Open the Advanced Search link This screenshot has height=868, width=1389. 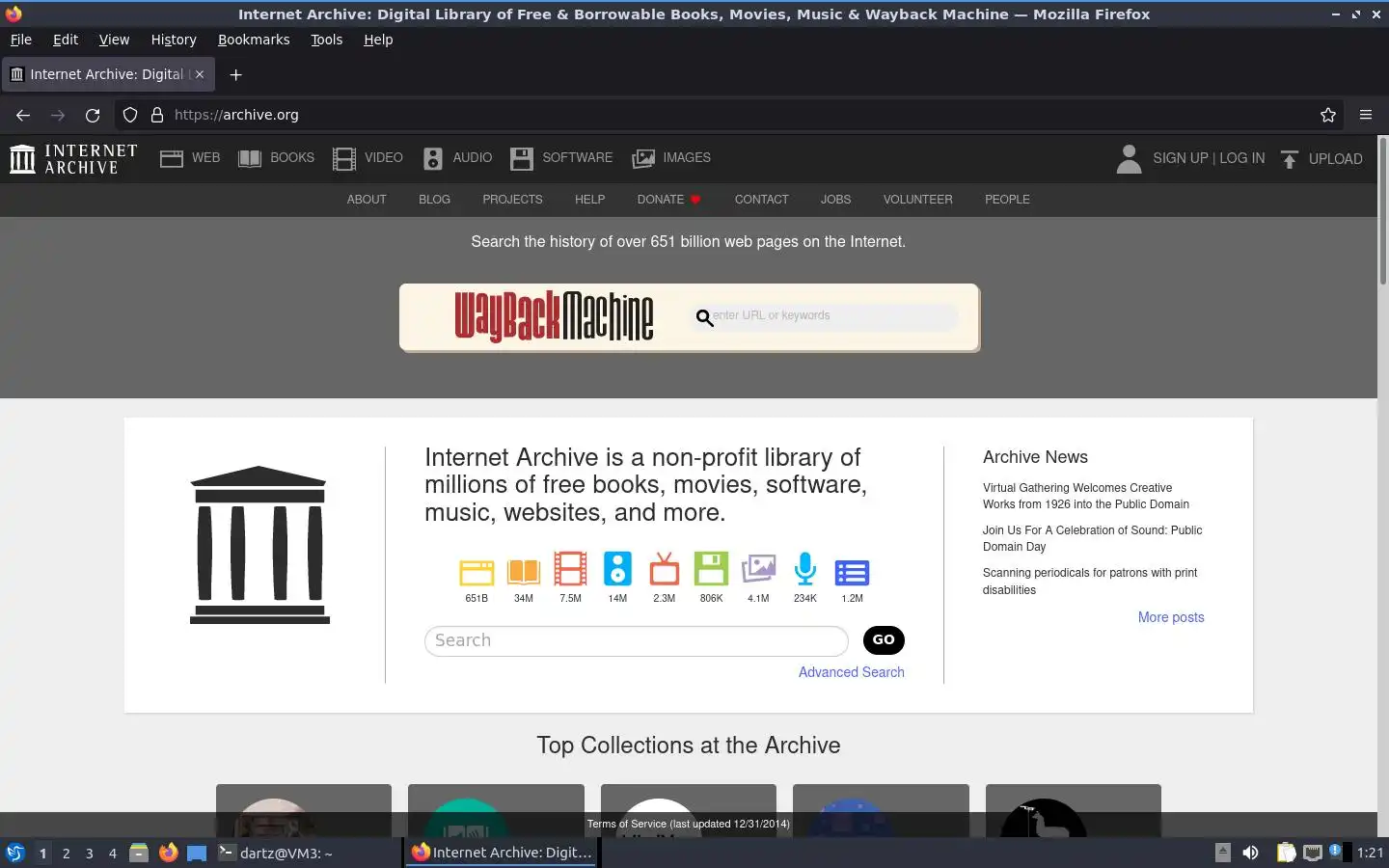[x=852, y=672]
